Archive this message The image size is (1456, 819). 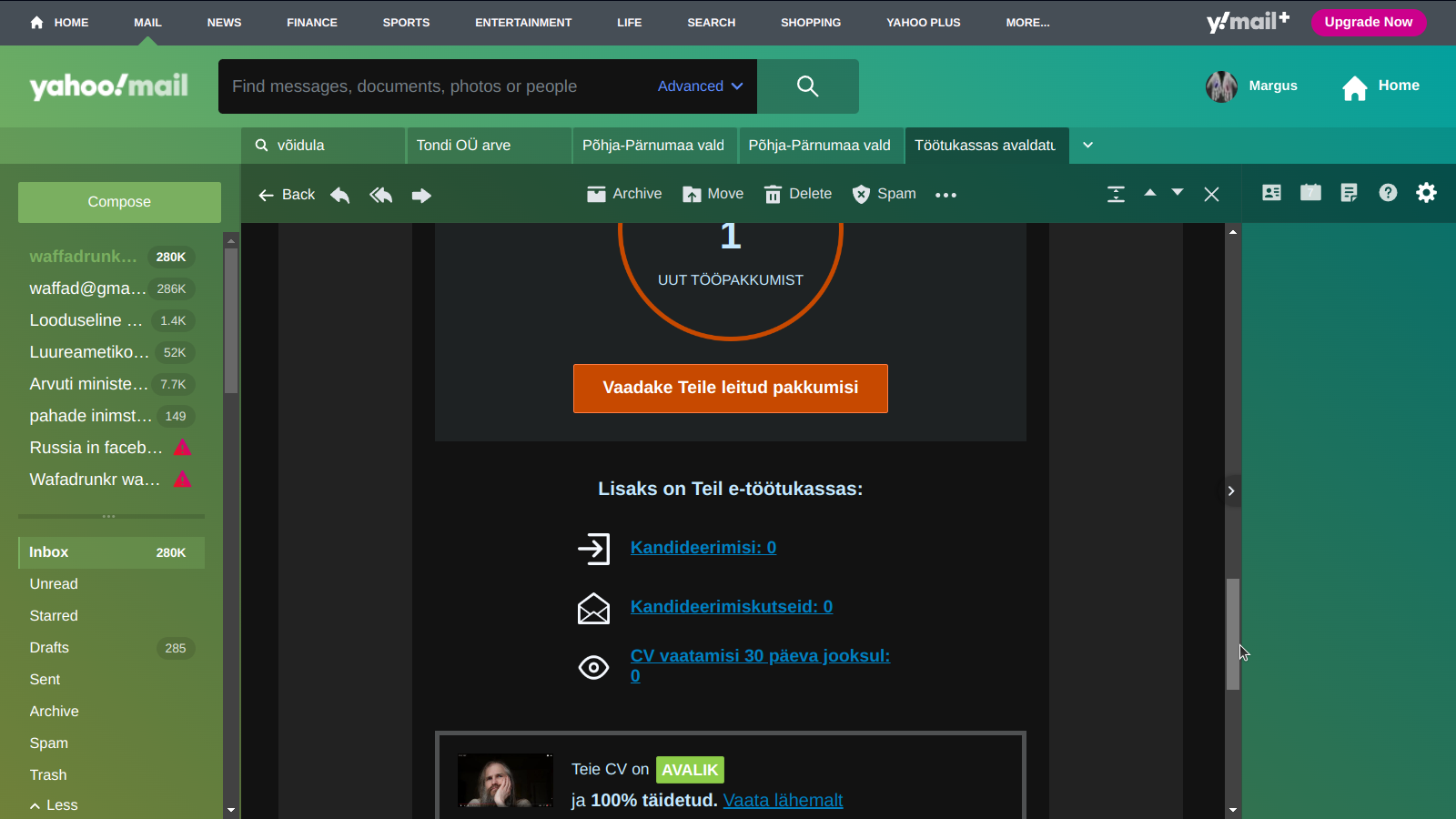(x=624, y=194)
